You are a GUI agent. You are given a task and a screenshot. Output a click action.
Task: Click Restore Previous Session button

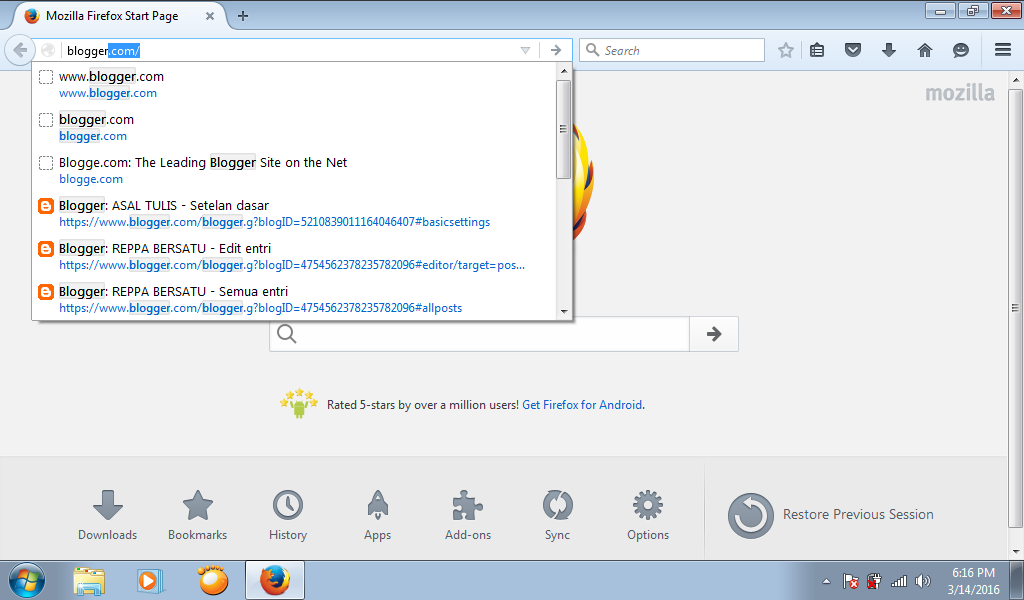(831, 515)
